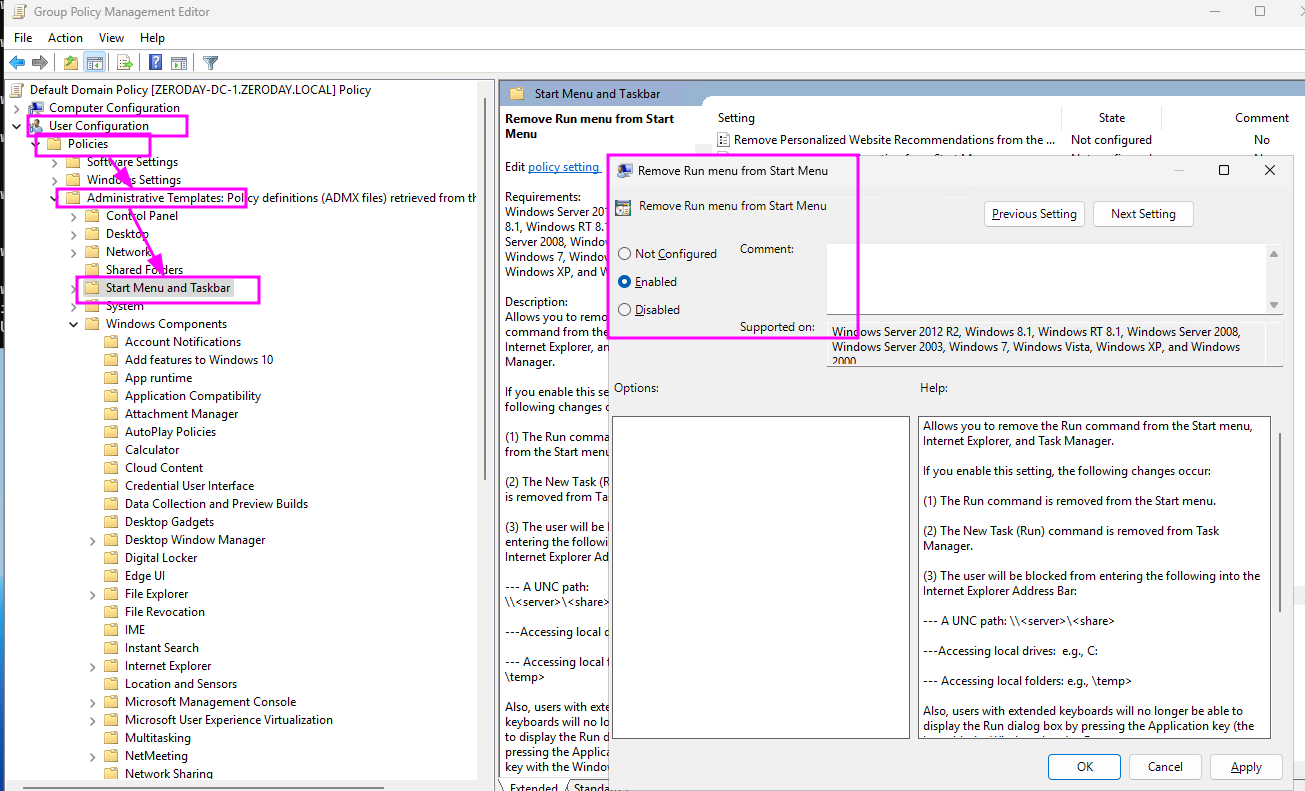1305x791 pixels.
Task: Expand the Software Settings node
Action: click(x=54, y=162)
